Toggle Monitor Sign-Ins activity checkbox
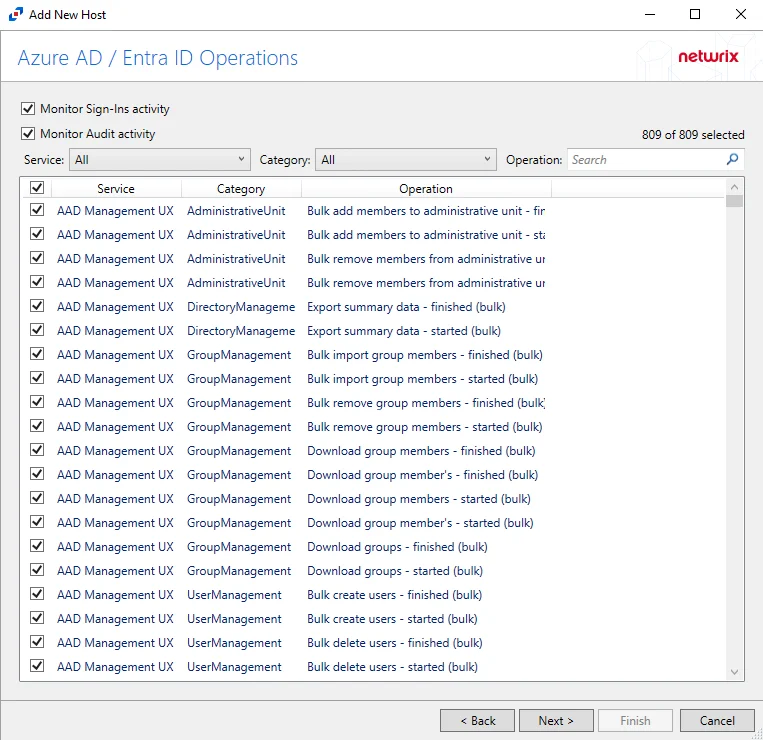The image size is (763, 740). [x=28, y=108]
